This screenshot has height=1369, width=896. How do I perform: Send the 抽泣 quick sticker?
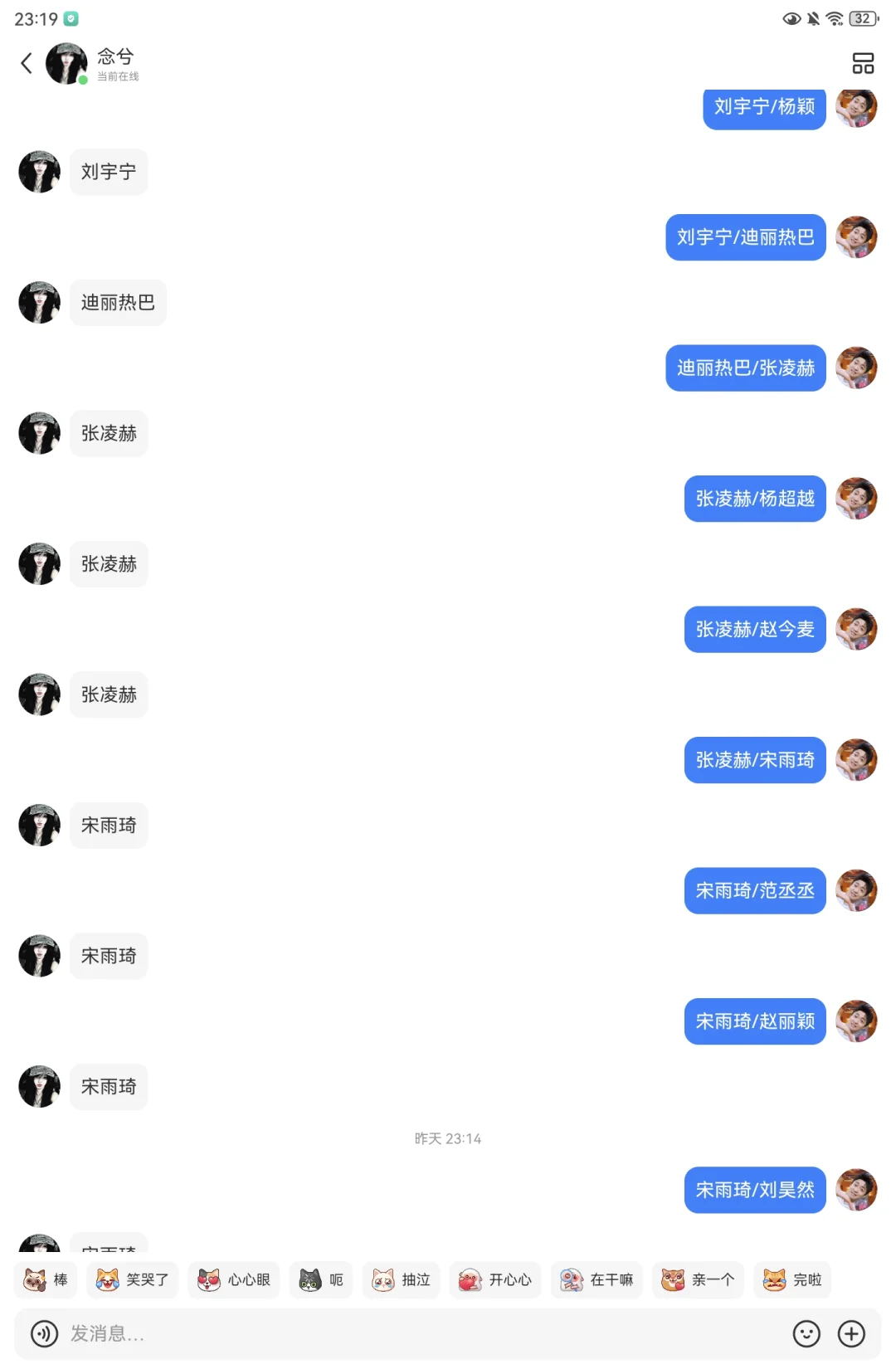click(x=402, y=1279)
